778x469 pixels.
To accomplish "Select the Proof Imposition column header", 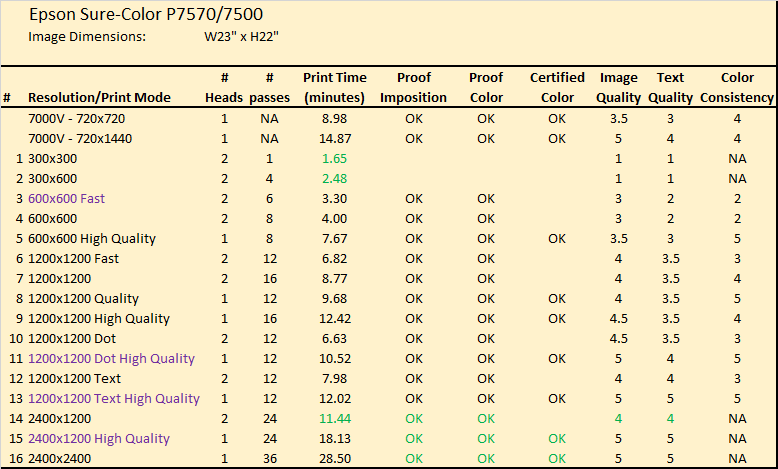I will (413, 87).
